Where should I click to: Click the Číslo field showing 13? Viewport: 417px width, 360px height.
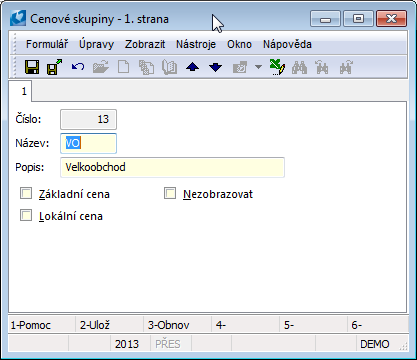pyautogui.click(x=89, y=119)
